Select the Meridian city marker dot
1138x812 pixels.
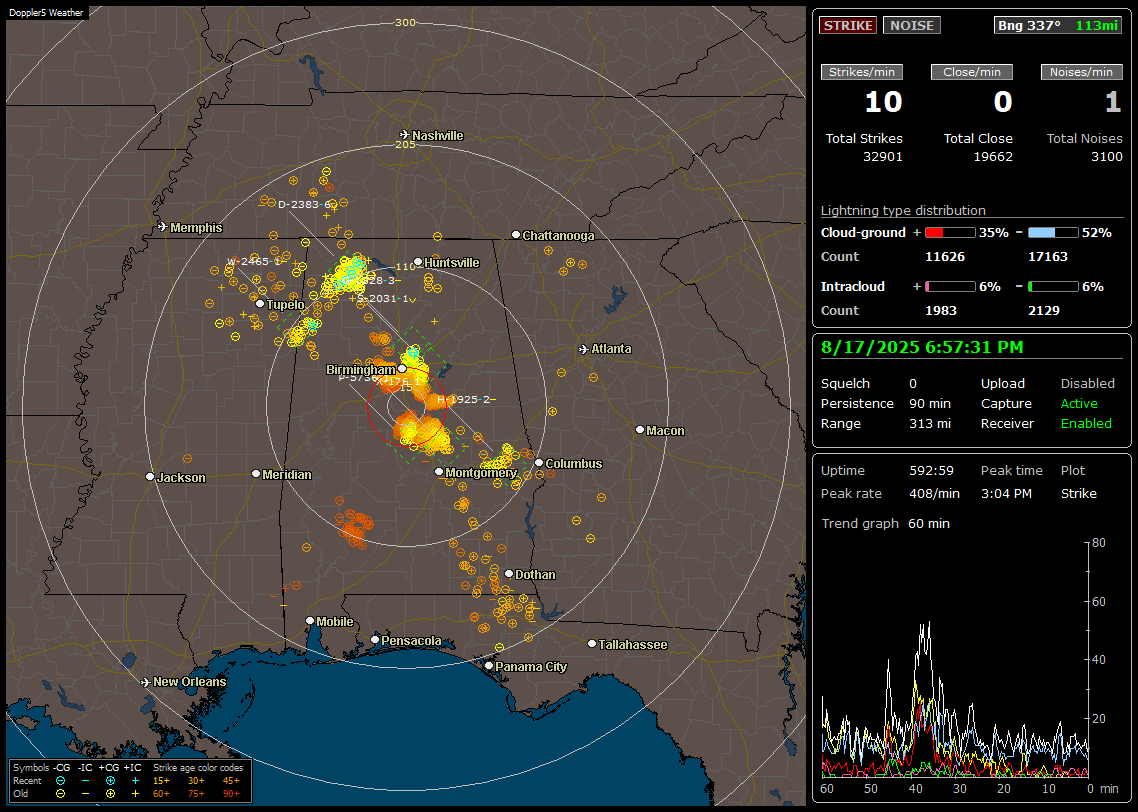pos(255,474)
